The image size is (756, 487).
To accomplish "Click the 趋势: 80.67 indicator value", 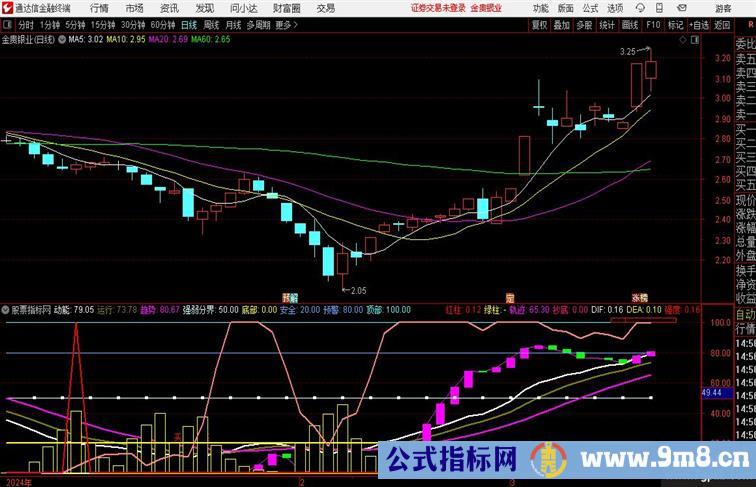I will pyautogui.click(x=160, y=310).
